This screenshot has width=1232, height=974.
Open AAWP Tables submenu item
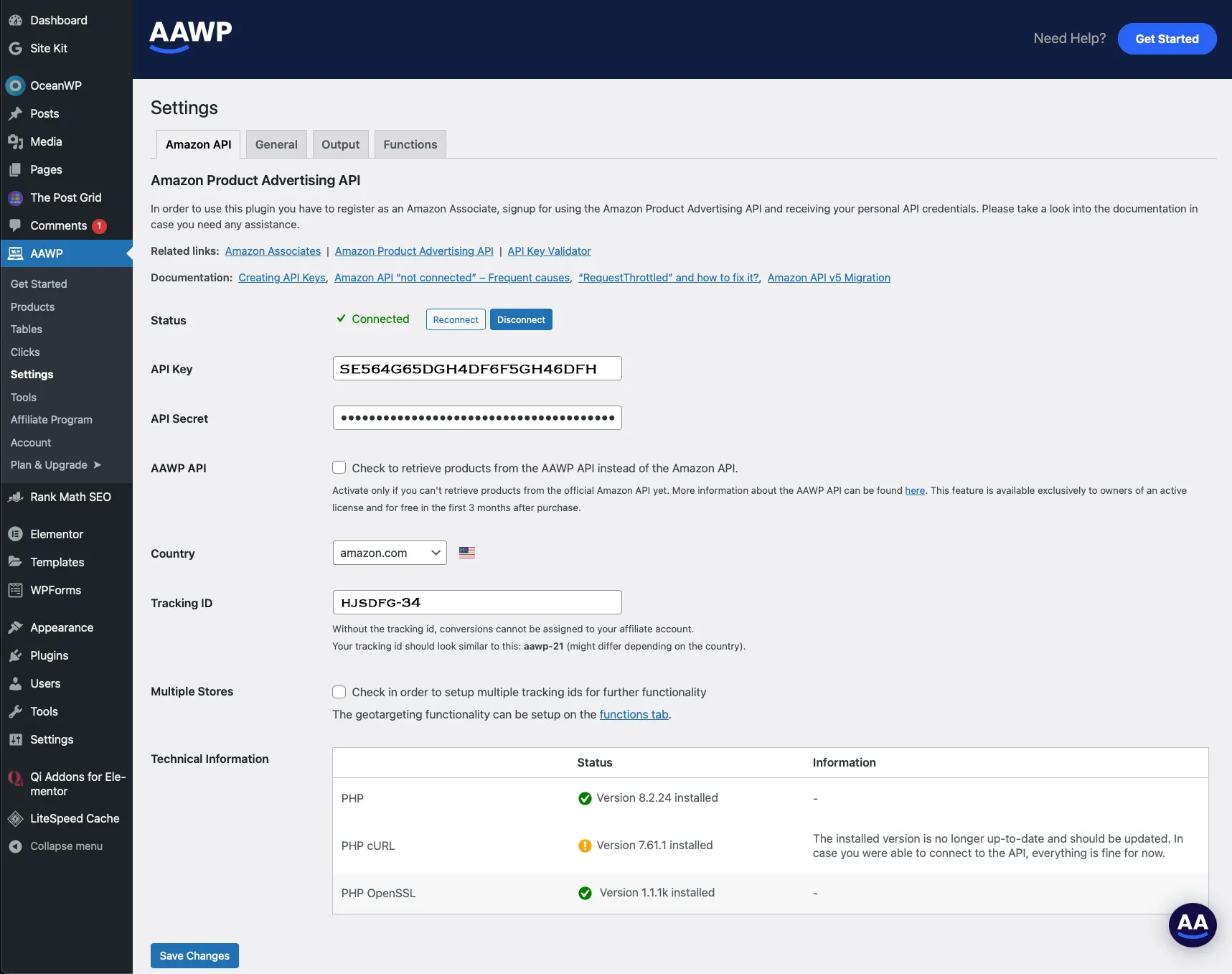27,329
